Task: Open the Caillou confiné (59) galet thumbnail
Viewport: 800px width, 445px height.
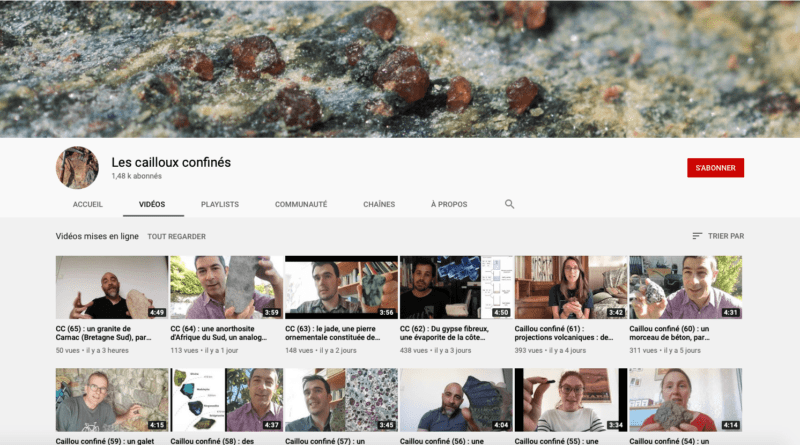Action: 111,400
